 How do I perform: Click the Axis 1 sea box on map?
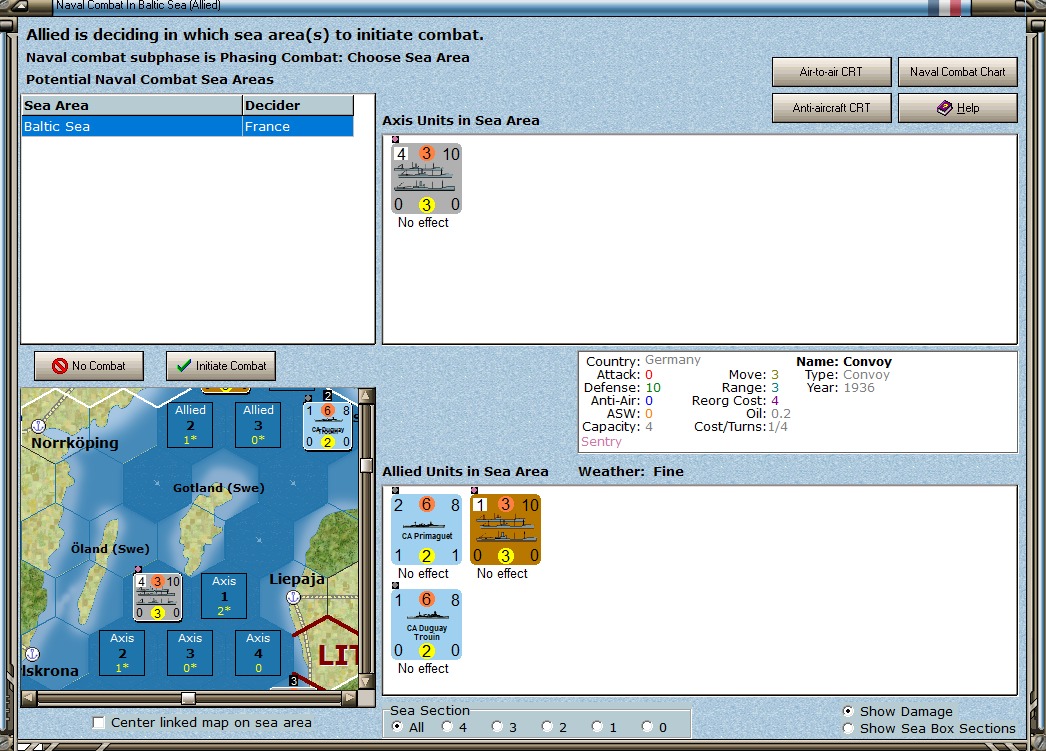pyautogui.click(x=224, y=596)
